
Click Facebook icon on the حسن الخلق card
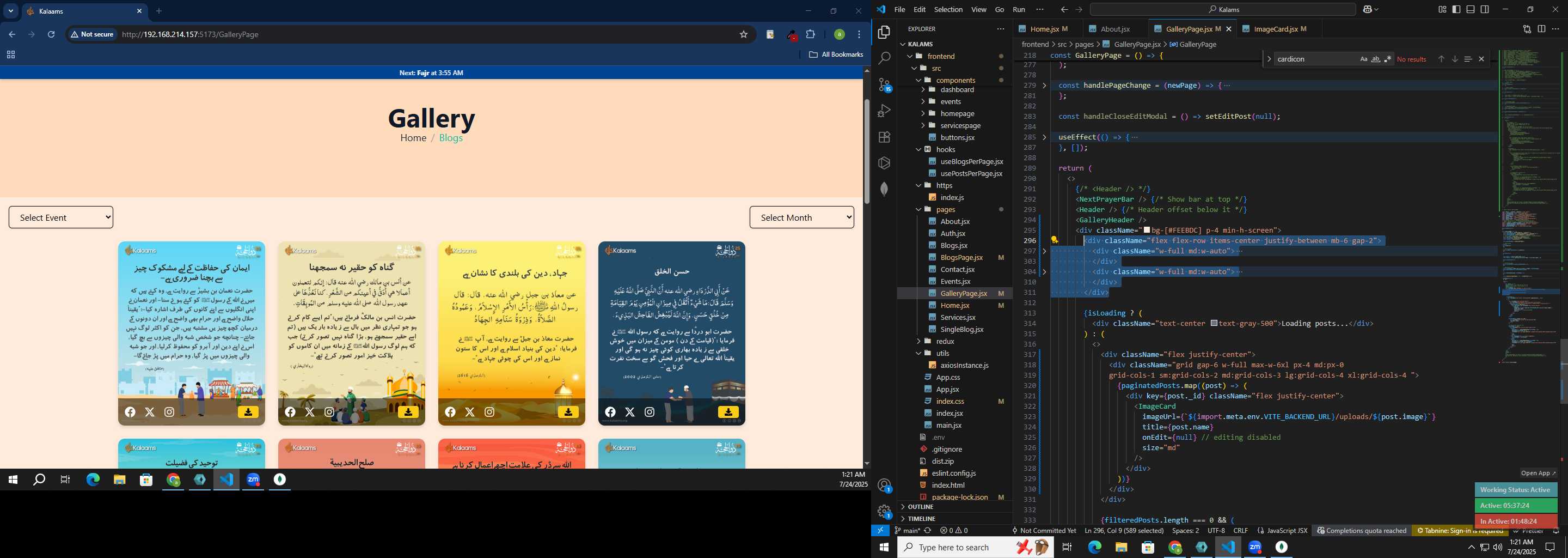pos(610,412)
